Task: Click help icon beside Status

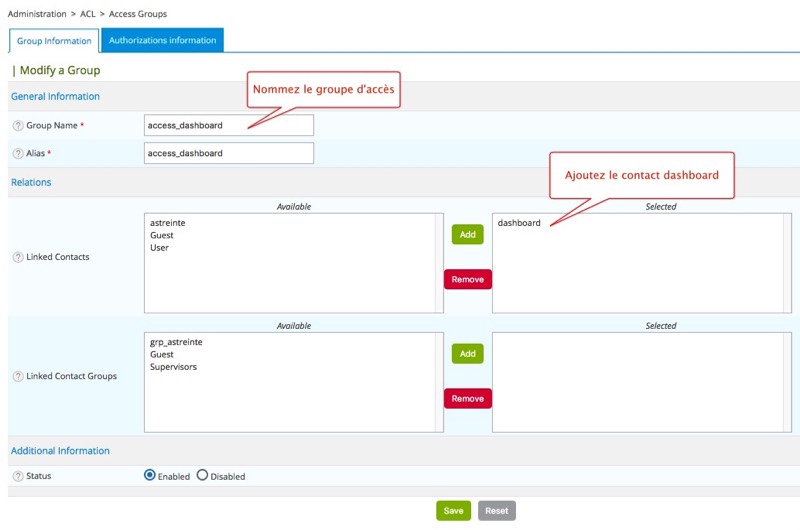Action: click(18, 476)
